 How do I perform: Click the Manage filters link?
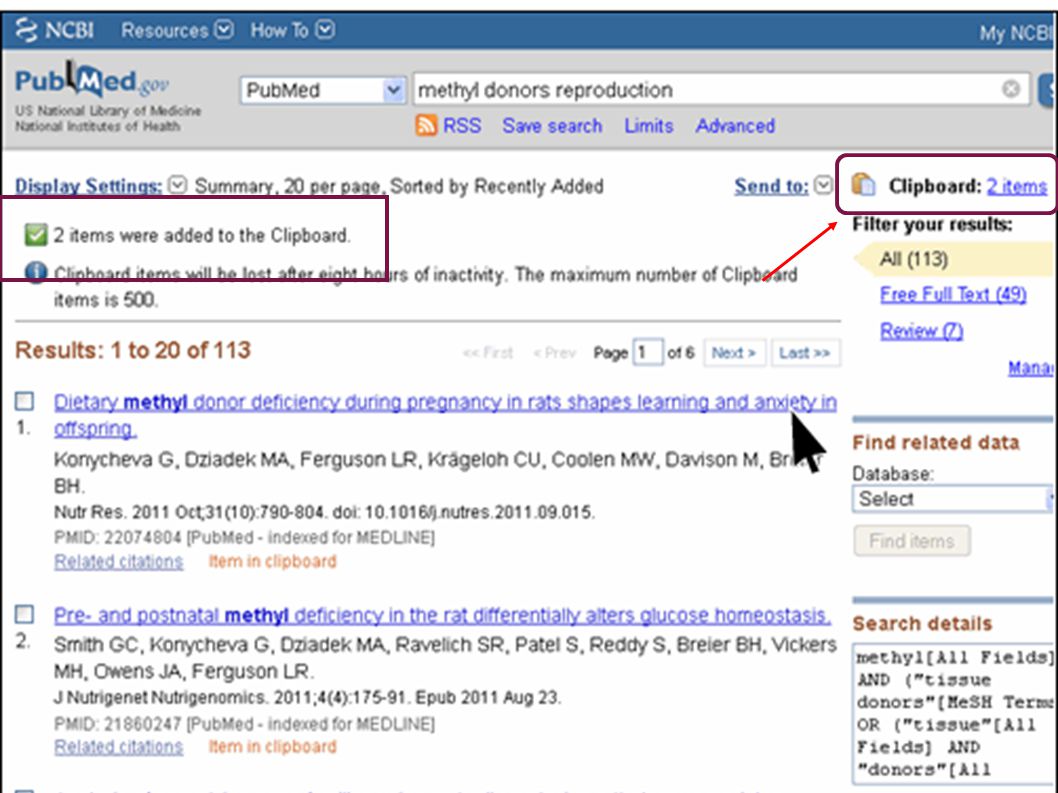[x=1030, y=368]
